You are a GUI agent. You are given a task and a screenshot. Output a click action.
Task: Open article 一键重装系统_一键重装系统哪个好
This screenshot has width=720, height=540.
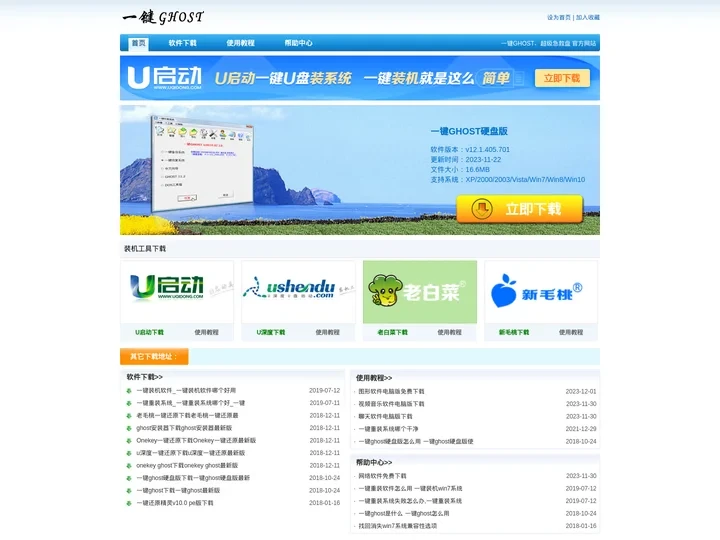[191, 403]
